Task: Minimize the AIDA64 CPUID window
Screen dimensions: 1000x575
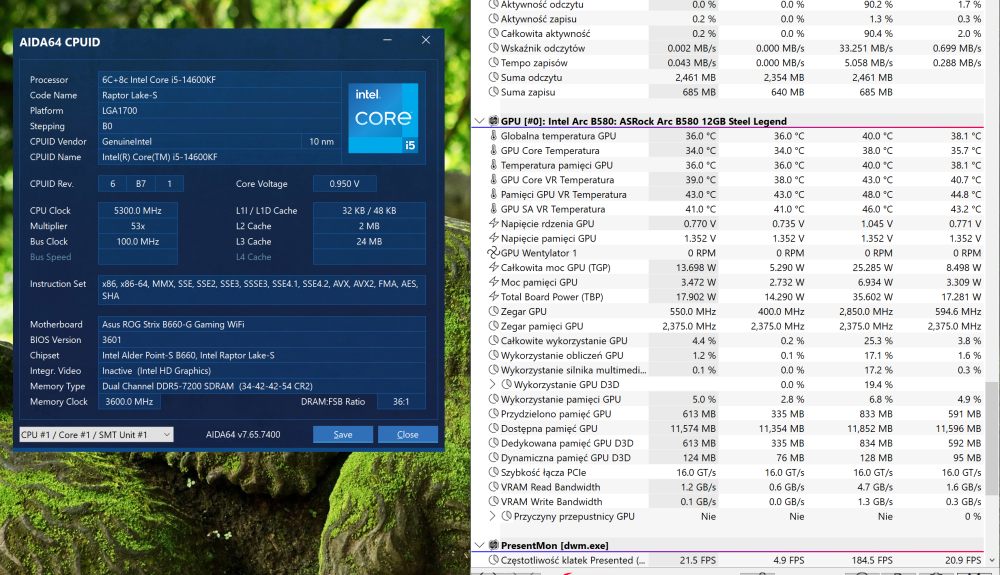Action: [x=389, y=41]
